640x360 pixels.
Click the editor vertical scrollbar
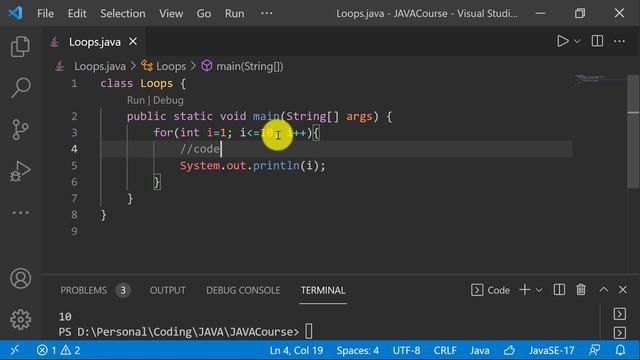[x=633, y=131]
